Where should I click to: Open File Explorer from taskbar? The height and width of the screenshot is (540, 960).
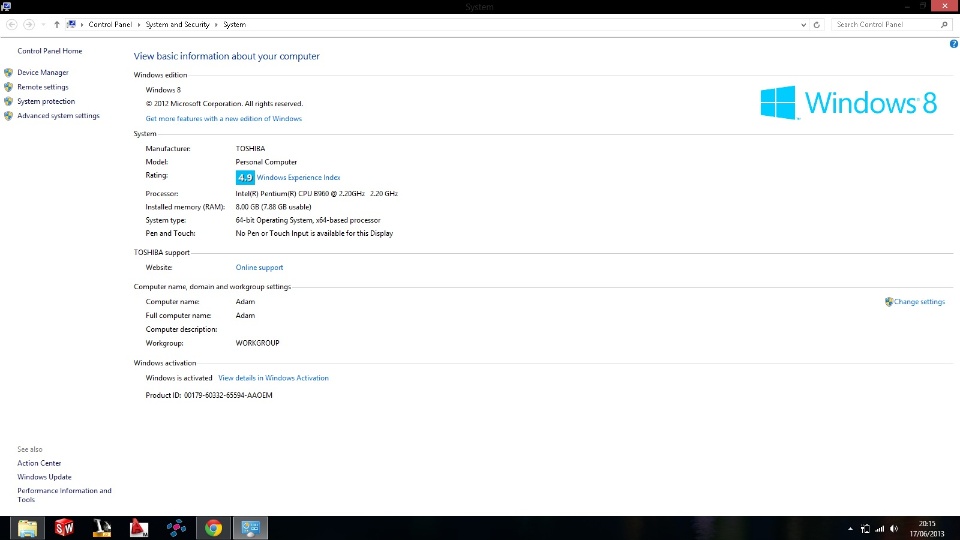coord(27,528)
